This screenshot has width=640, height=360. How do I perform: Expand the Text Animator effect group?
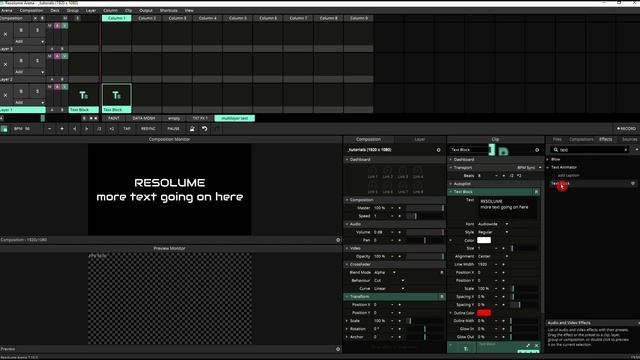pos(548,167)
